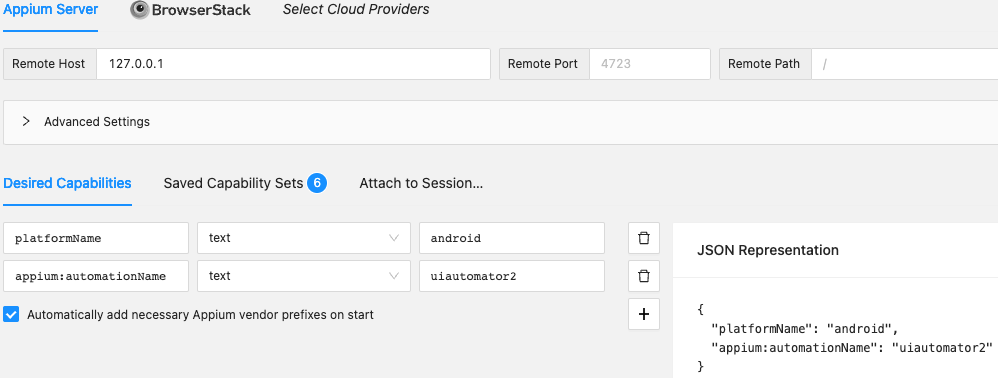Click into the Remote Path field
The width and height of the screenshot is (998, 378).
coord(904,64)
